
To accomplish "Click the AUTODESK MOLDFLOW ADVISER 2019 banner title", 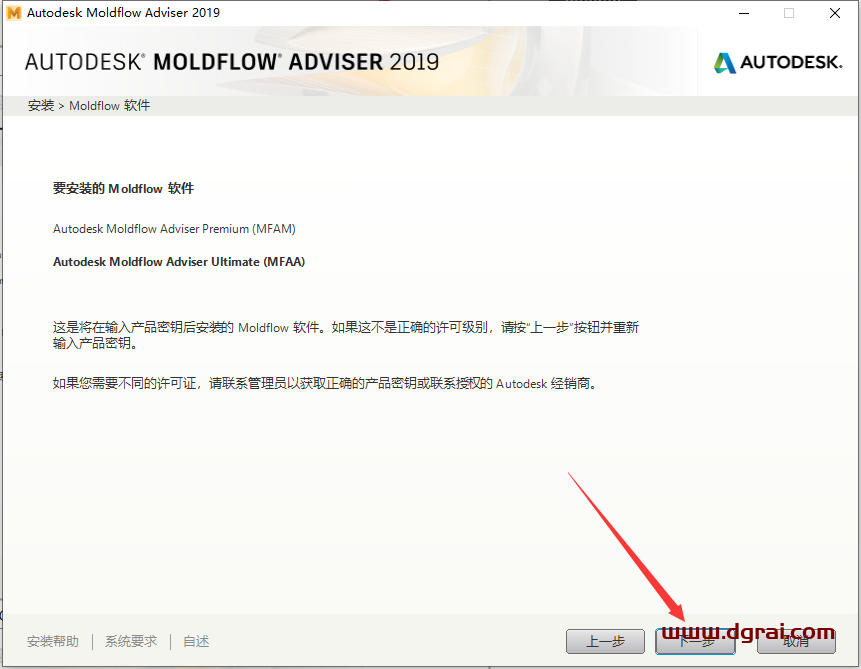I will pyautogui.click(x=232, y=62).
